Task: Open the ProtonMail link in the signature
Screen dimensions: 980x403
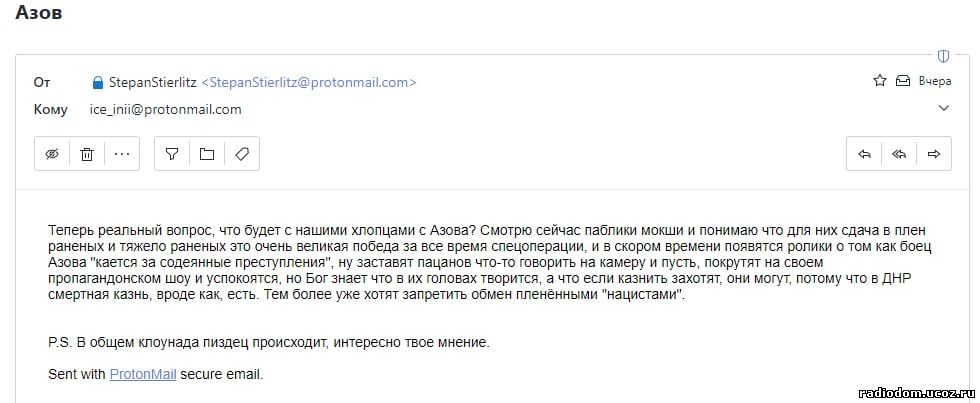Action: click(142, 375)
